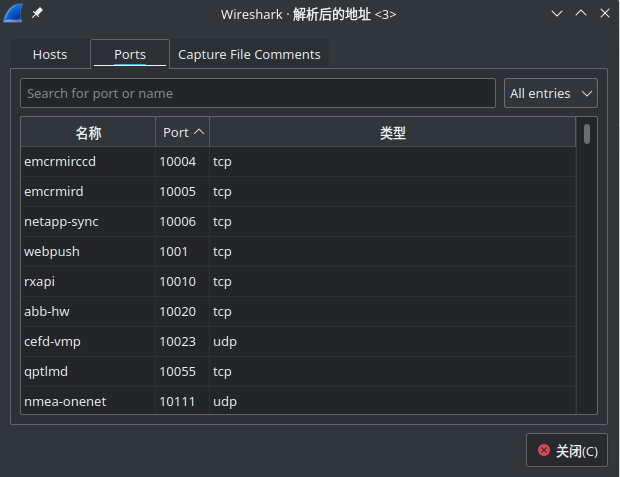Select the qptlmd row
Image resolution: width=620 pixels, height=477 pixels.
[x=299, y=372]
